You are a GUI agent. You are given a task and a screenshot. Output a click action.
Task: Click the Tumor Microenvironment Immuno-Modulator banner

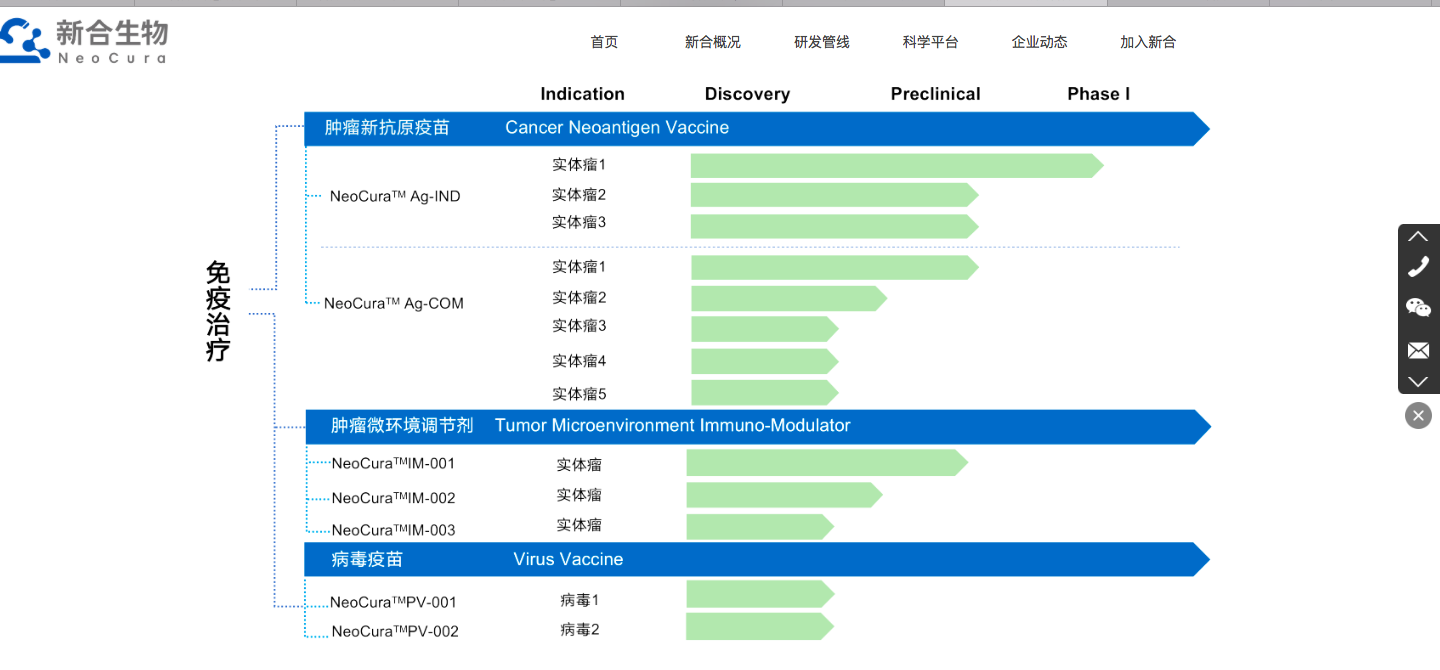click(x=750, y=426)
